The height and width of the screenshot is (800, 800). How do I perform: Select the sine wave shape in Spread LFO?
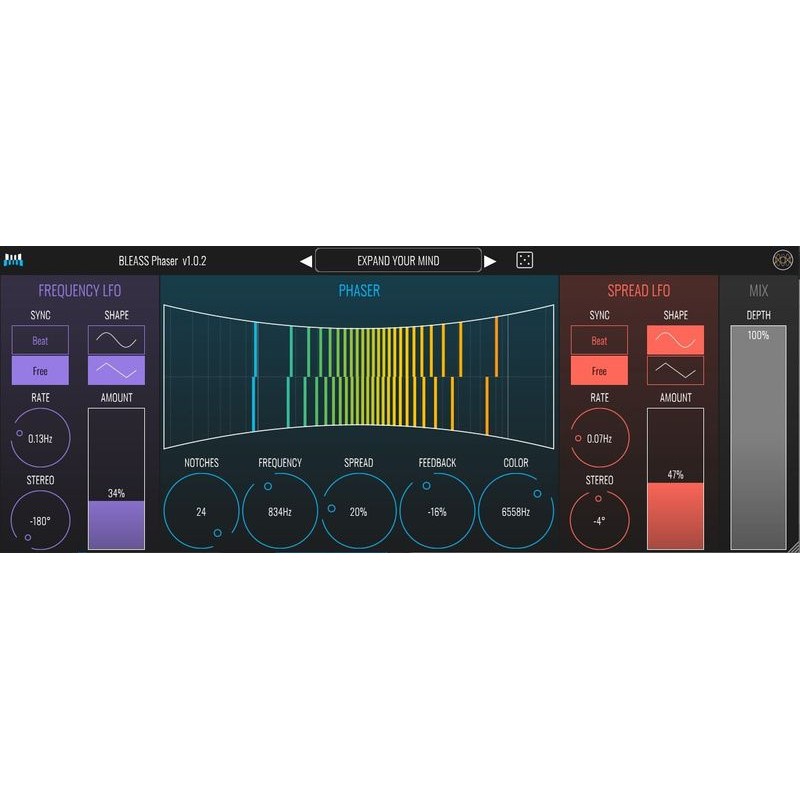click(675, 340)
